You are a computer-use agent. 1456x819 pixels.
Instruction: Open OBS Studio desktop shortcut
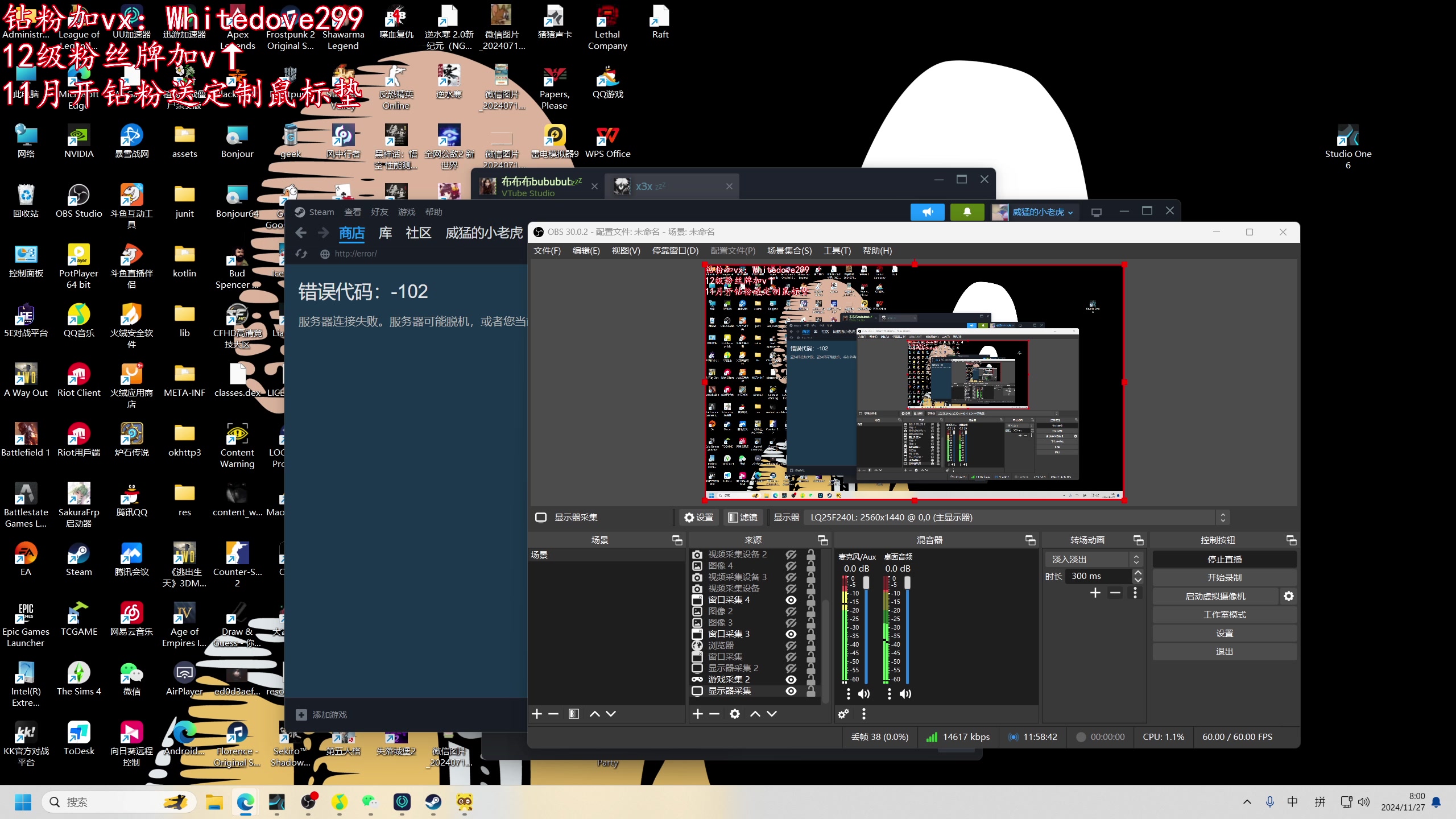tap(79, 201)
